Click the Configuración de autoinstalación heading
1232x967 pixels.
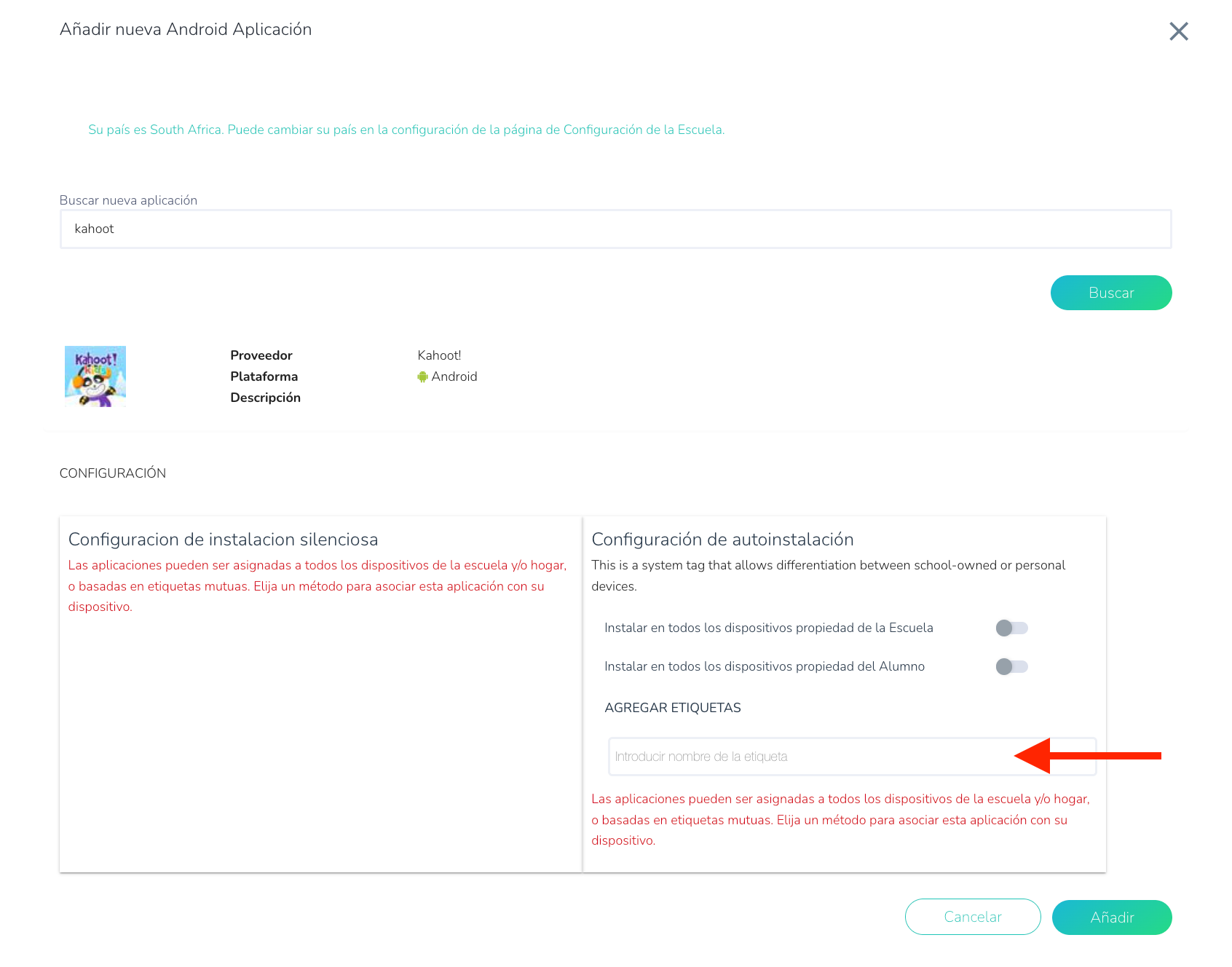tap(722, 540)
